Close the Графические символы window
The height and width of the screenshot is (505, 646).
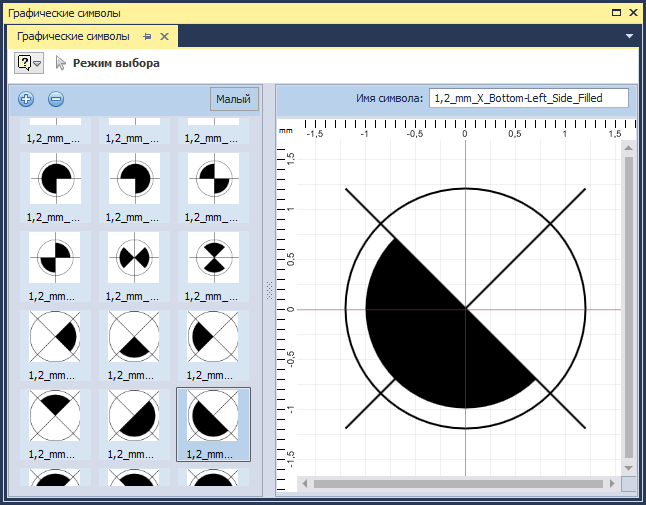point(634,12)
